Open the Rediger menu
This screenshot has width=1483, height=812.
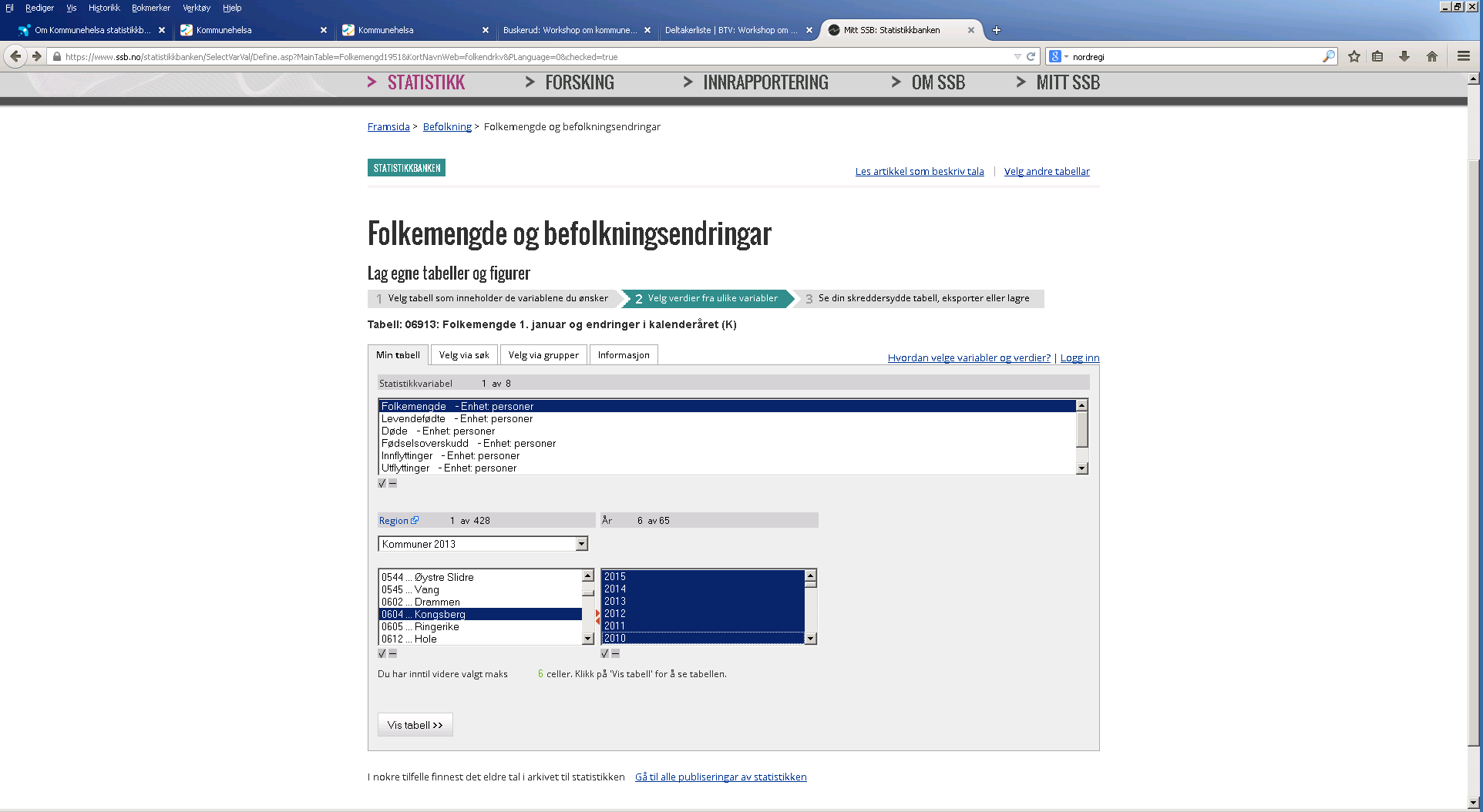pos(39,8)
